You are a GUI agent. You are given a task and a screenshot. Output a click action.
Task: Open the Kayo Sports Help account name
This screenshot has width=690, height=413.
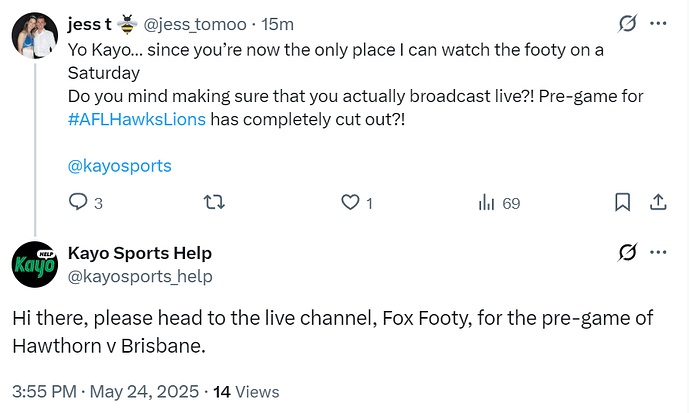139,253
